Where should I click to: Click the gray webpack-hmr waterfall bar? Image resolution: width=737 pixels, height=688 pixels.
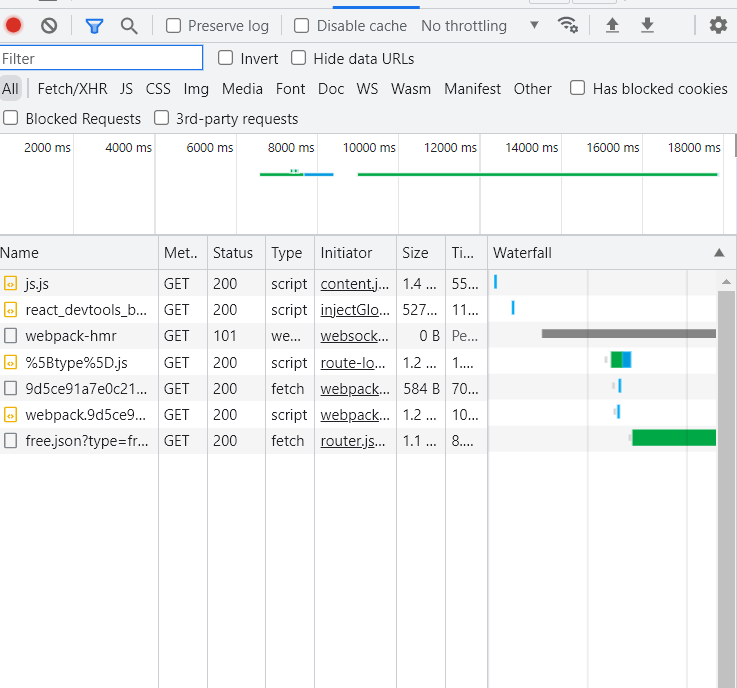coord(629,334)
